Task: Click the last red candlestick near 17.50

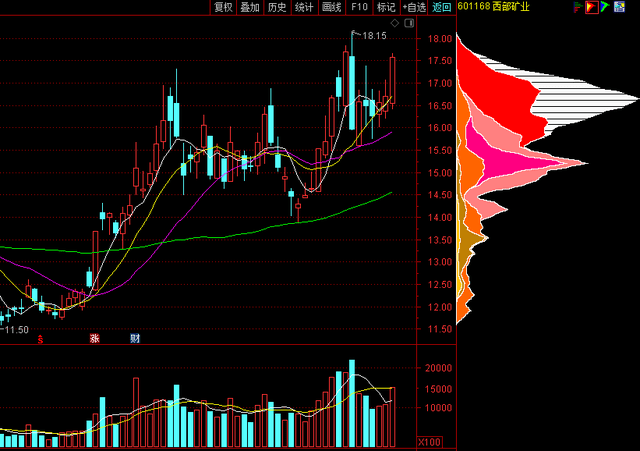Action: click(x=392, y=80)
